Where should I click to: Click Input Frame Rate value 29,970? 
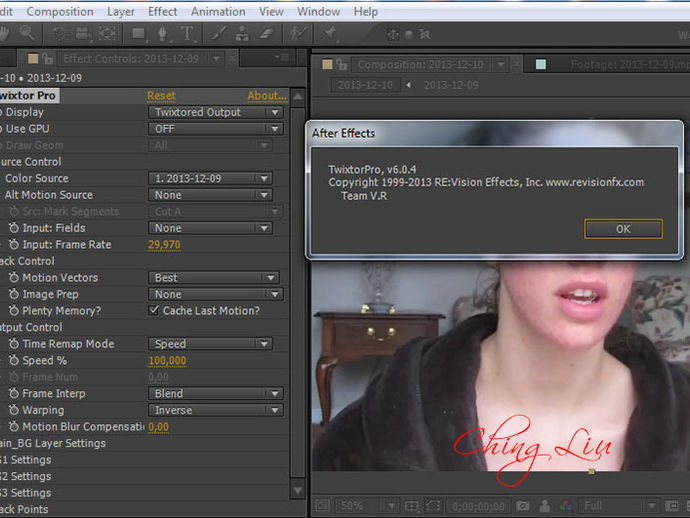(x=164, y=245)
